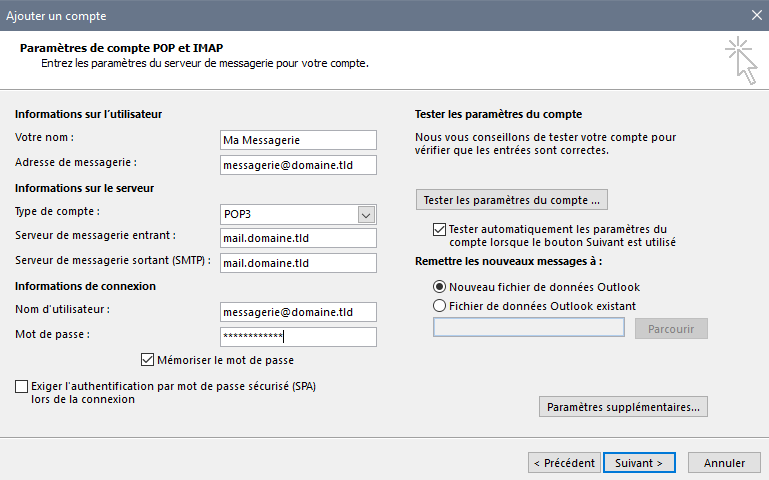Click the Mot de passe field

[298, 337]
